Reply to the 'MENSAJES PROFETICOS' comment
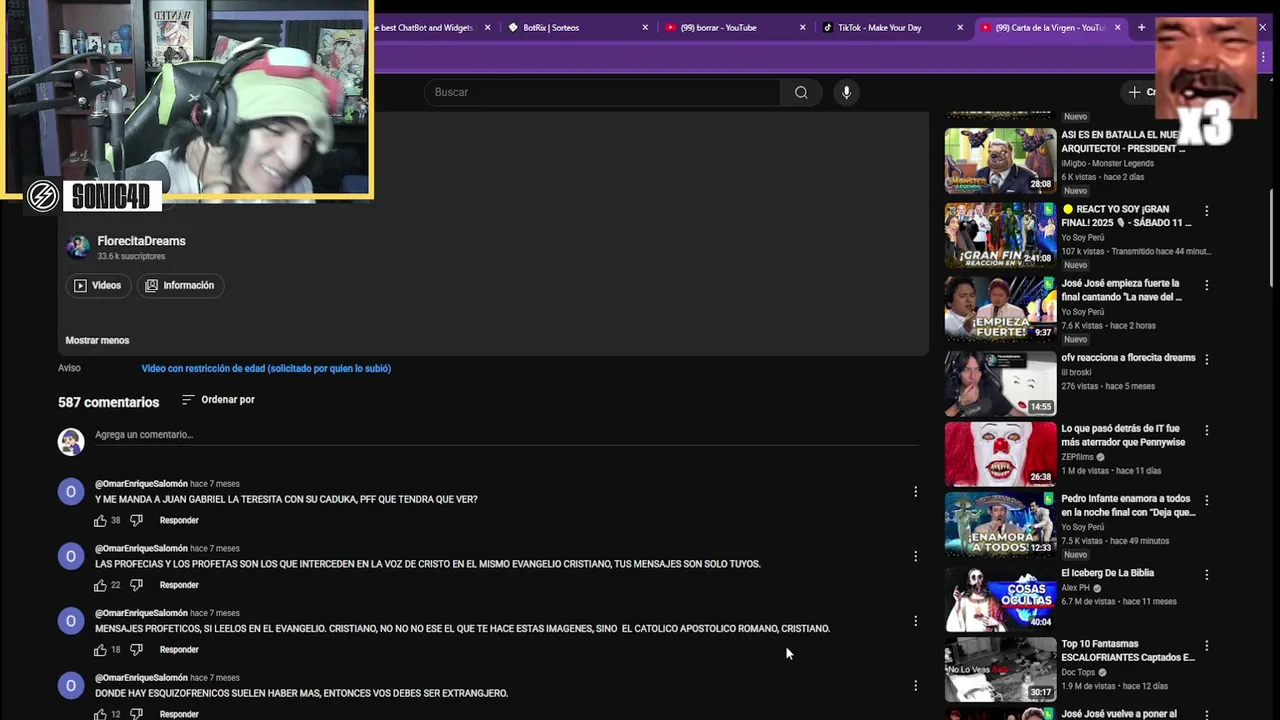This screenshot has height=720, width=1280. coord(179,650)
